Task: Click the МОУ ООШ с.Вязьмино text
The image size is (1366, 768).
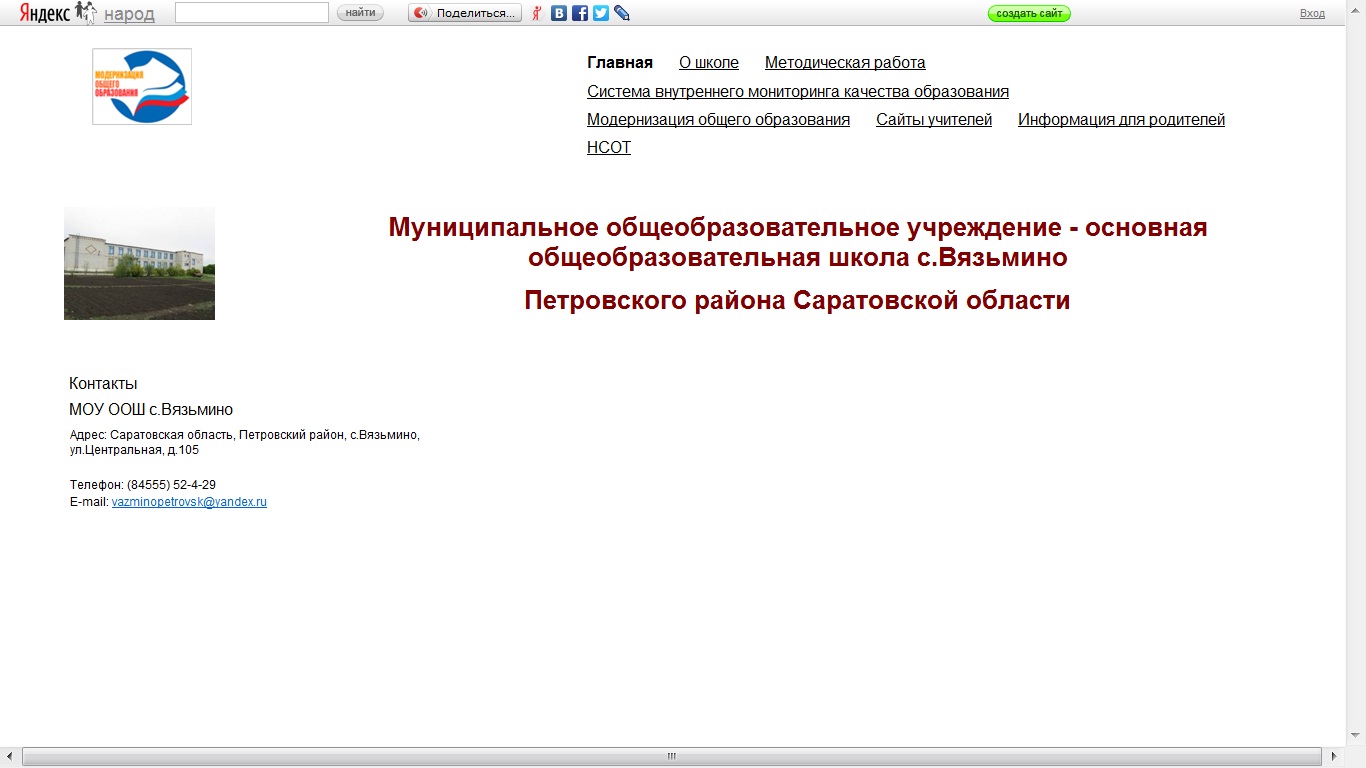Action: coord(151,410)
